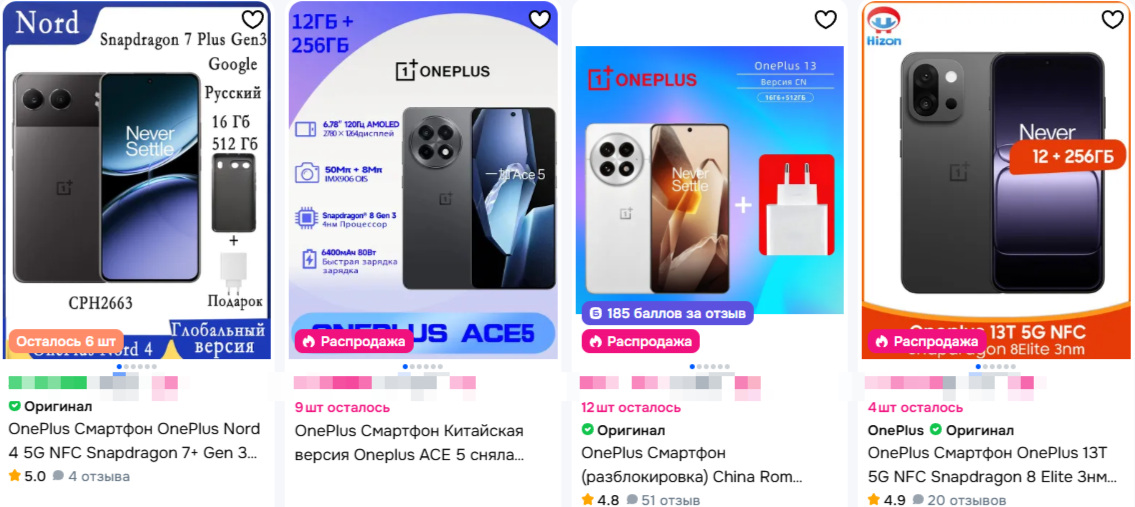Click 'Распродажа' badge on ACE5 card
Viewport: 1135px width, 507px height.
tap(354, 341)
